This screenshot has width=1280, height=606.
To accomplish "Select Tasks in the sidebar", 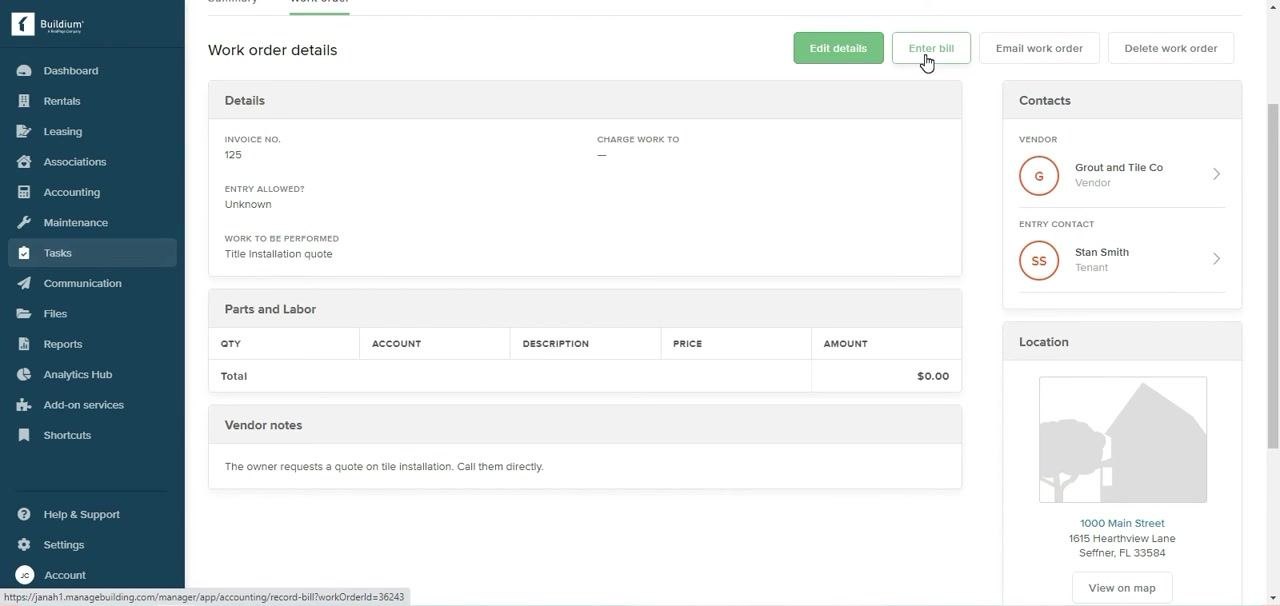I will point(92,253).
